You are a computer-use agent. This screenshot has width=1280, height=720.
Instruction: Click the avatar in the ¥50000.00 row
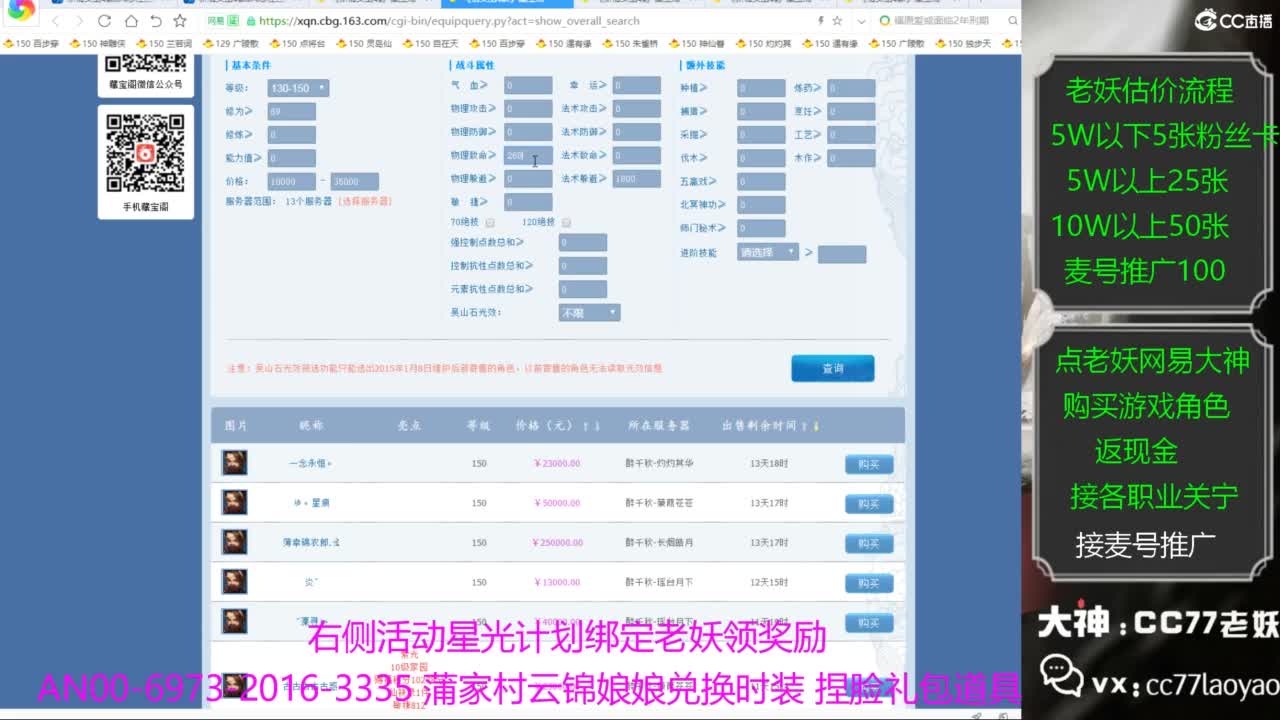click(234, 502)
